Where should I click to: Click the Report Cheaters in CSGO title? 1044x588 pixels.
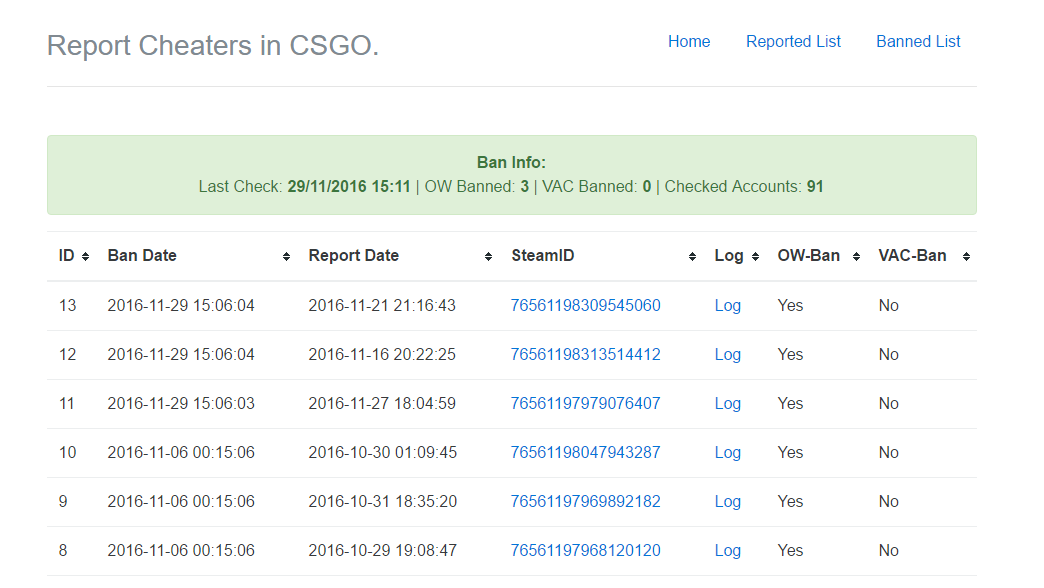pyautogui.click(x=213, y=46)
